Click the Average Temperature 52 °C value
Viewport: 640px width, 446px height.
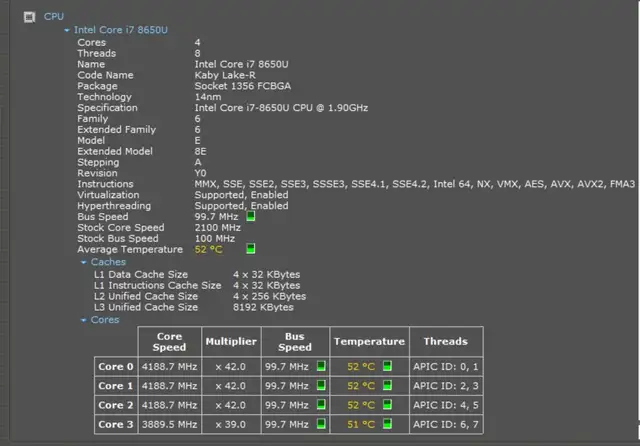(209, 249)
